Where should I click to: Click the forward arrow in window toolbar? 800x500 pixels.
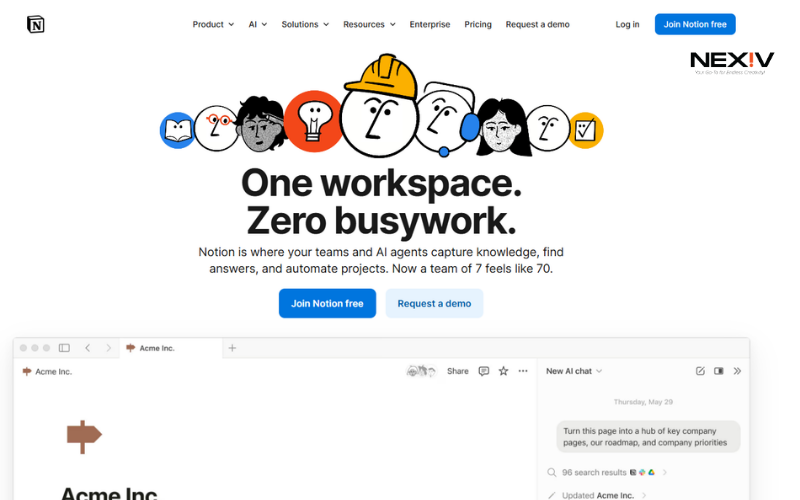click(108, 348)
